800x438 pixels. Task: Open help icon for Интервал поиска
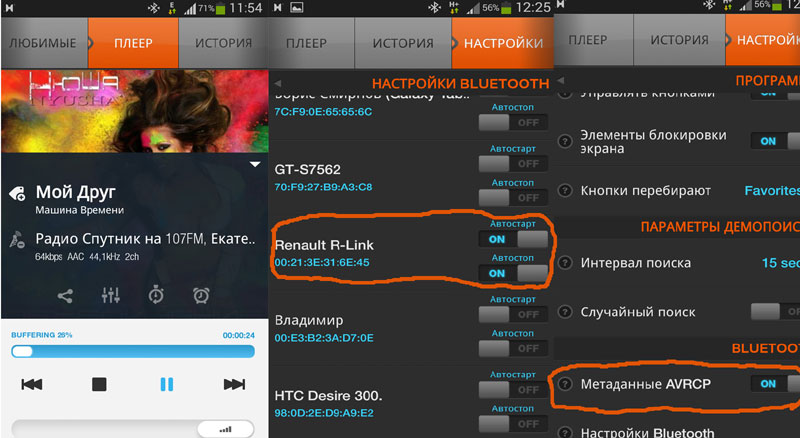565,263
